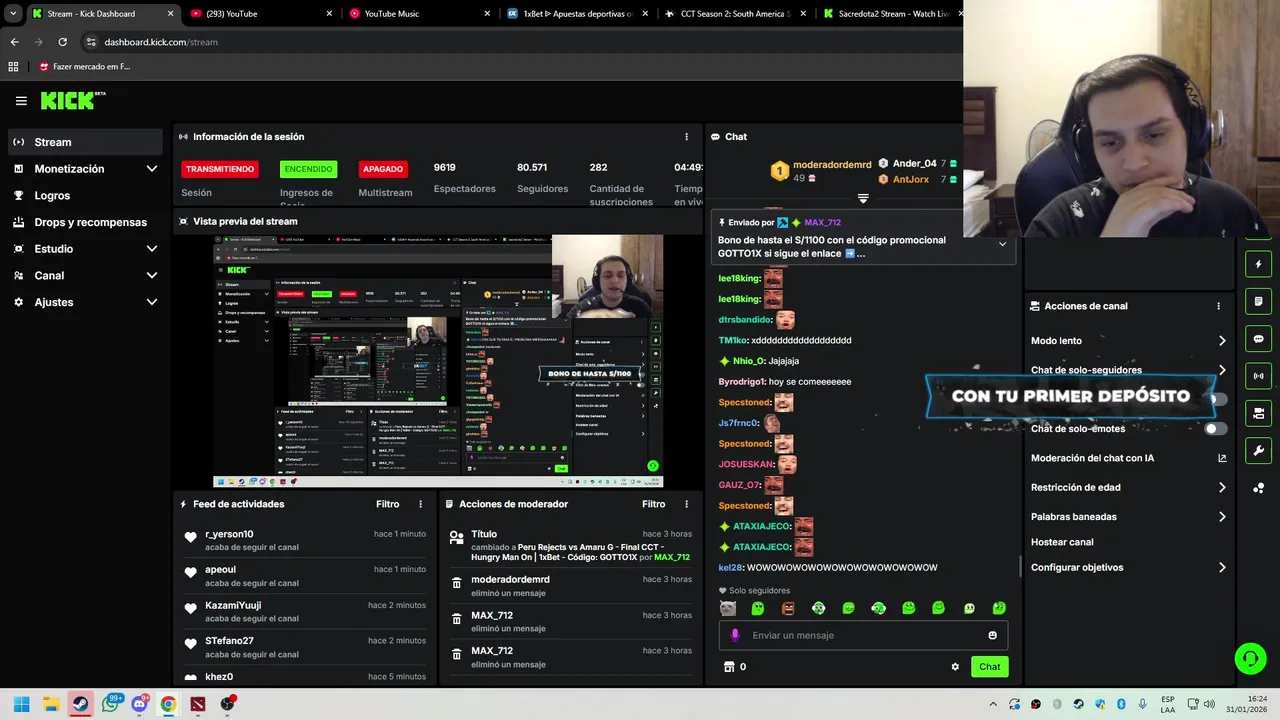1280x720 pixels.
Task: Expand the Ajustes sidebar section
Action: [x=152, y=302]
